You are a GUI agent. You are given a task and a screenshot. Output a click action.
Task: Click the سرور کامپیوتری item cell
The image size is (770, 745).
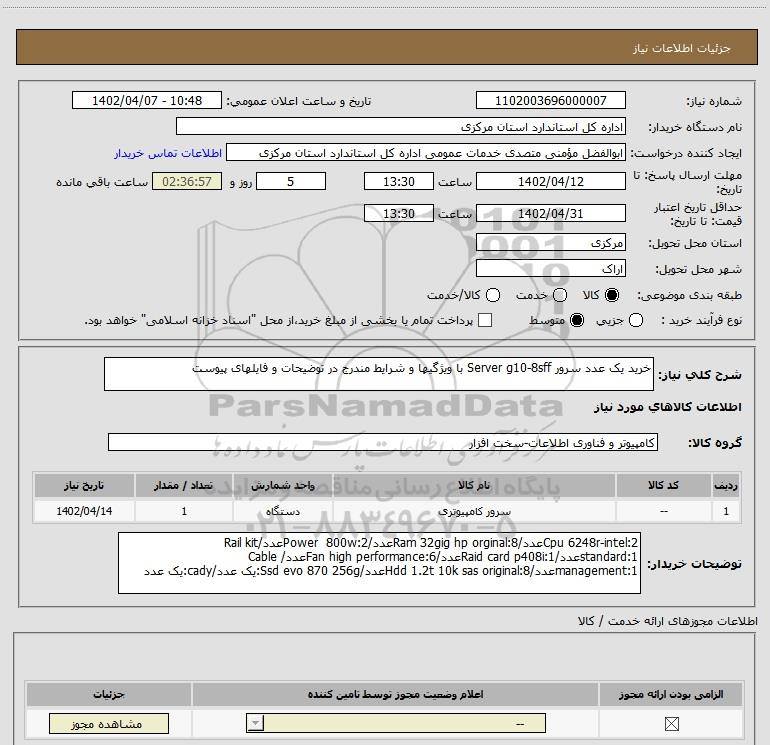click(x=474, y=511)
